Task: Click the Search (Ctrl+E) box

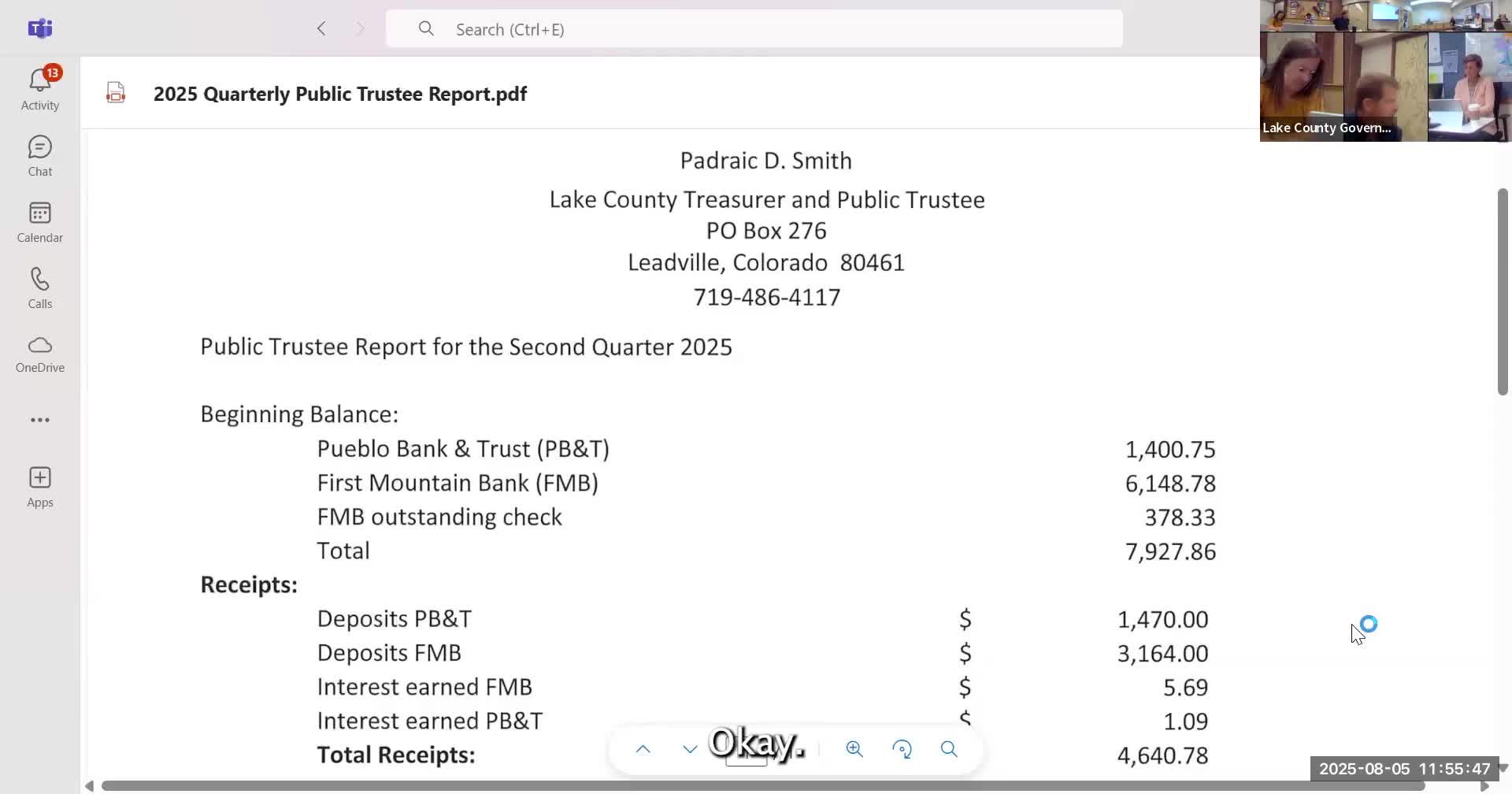Action: (x=754, y=29)
